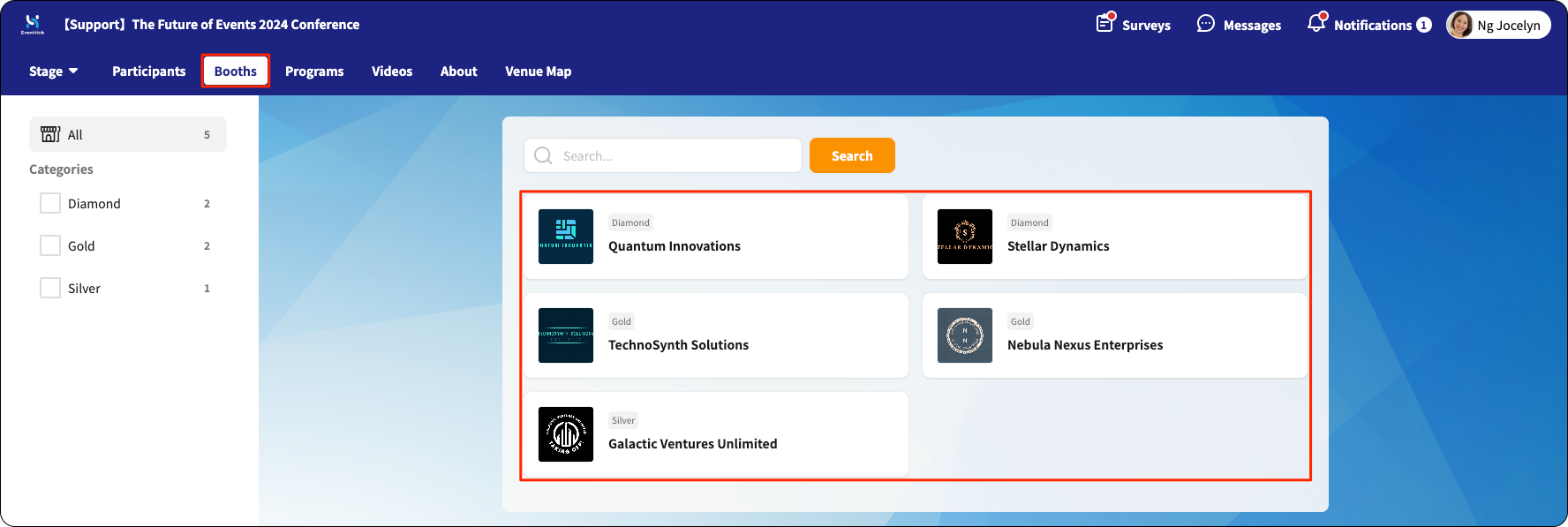This screenshot has height=527, width=1568.
Task: Click the TechnoSynth Solutions booth name
Action: [x=678, y=345]
